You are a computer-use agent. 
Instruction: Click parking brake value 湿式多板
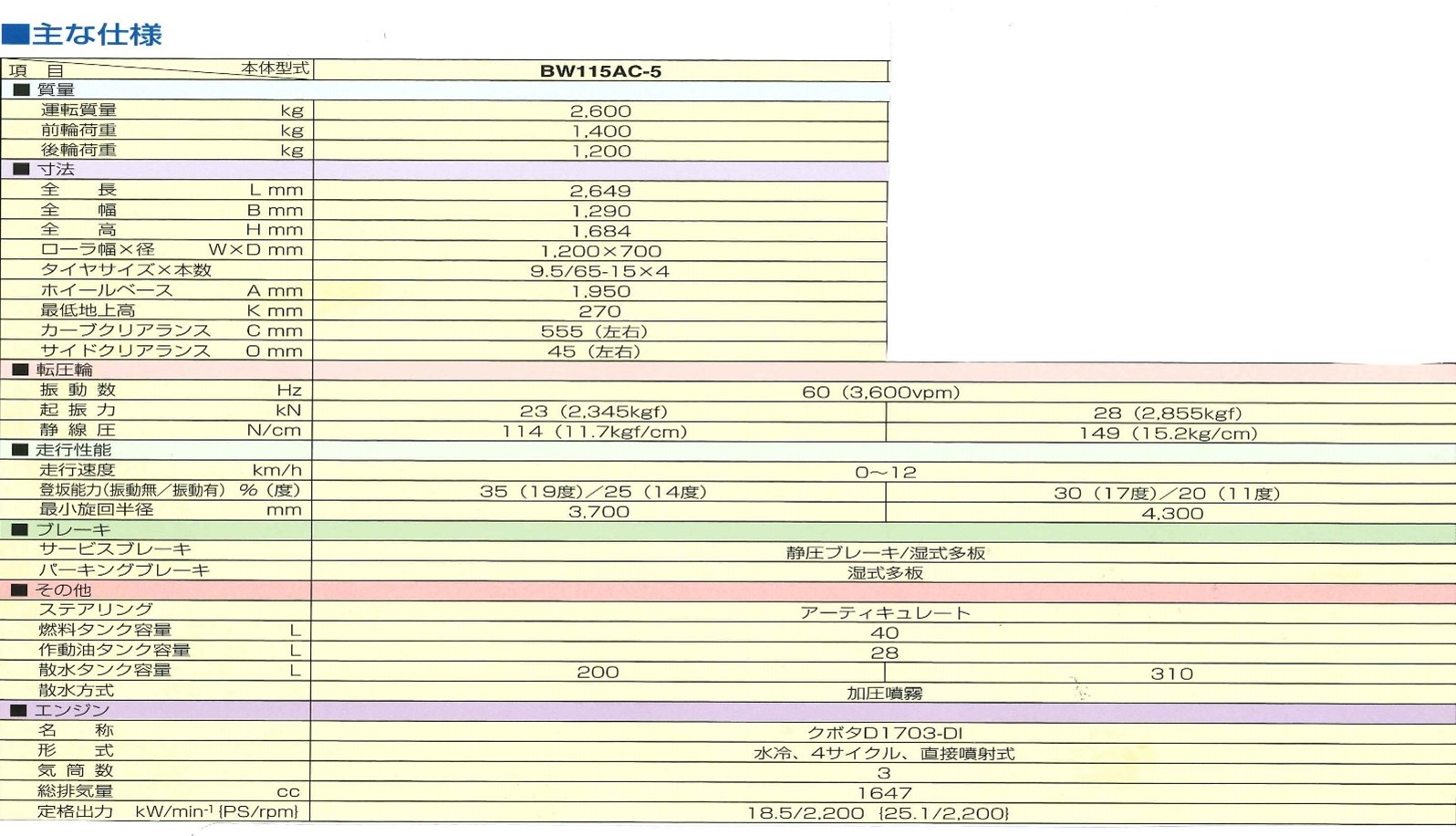pos(885,574)
